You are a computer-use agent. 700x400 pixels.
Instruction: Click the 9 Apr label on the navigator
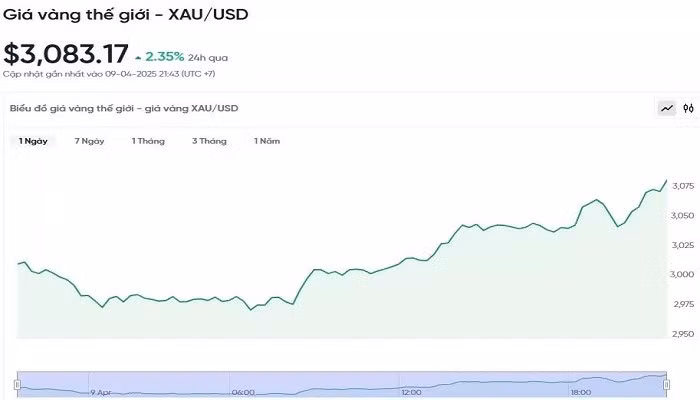click(x=102, y=393)
